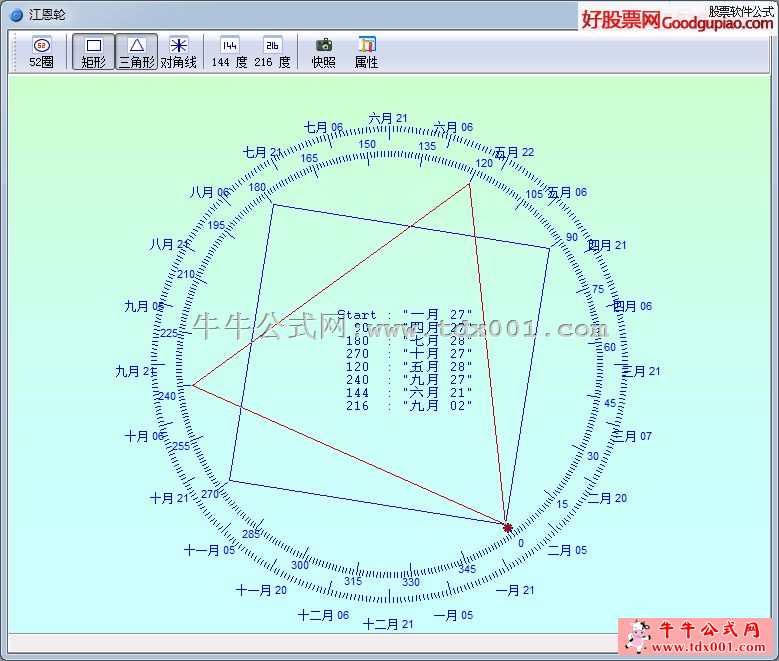Click the 270 十月 27 info line
This screenshot has width=779, height=661.
[x=409, y=354]
